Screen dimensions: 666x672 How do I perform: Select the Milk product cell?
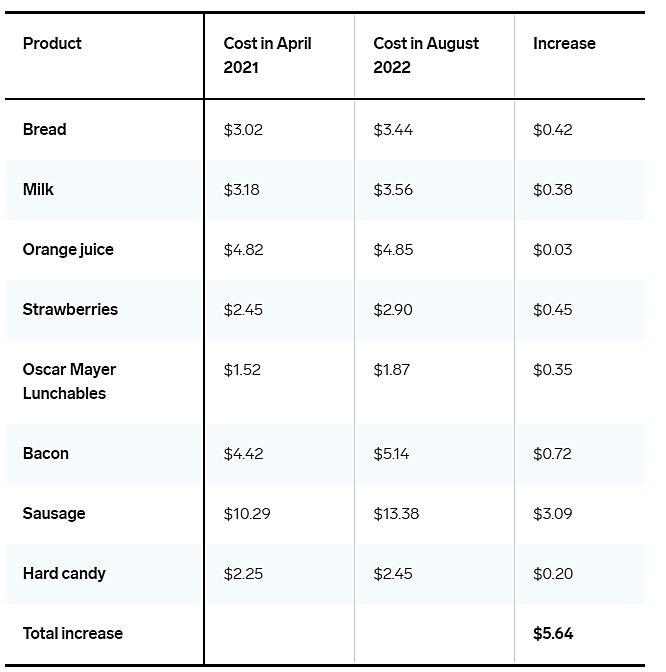tap(38, 189)
